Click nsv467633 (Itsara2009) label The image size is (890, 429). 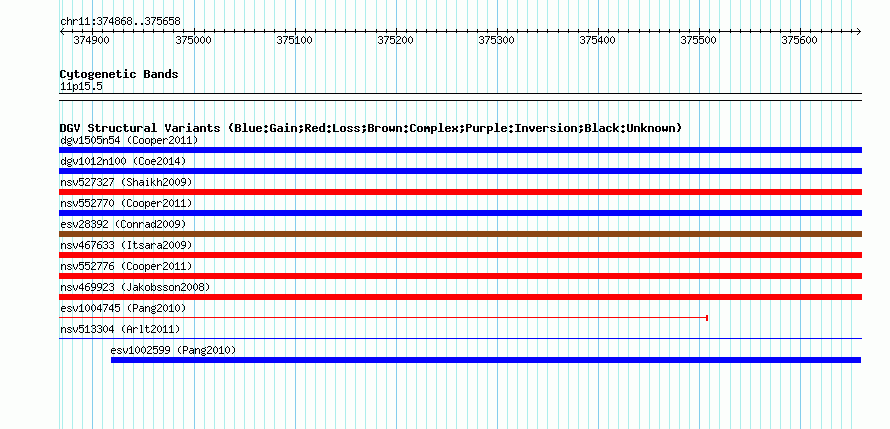(x=126, y=245)
